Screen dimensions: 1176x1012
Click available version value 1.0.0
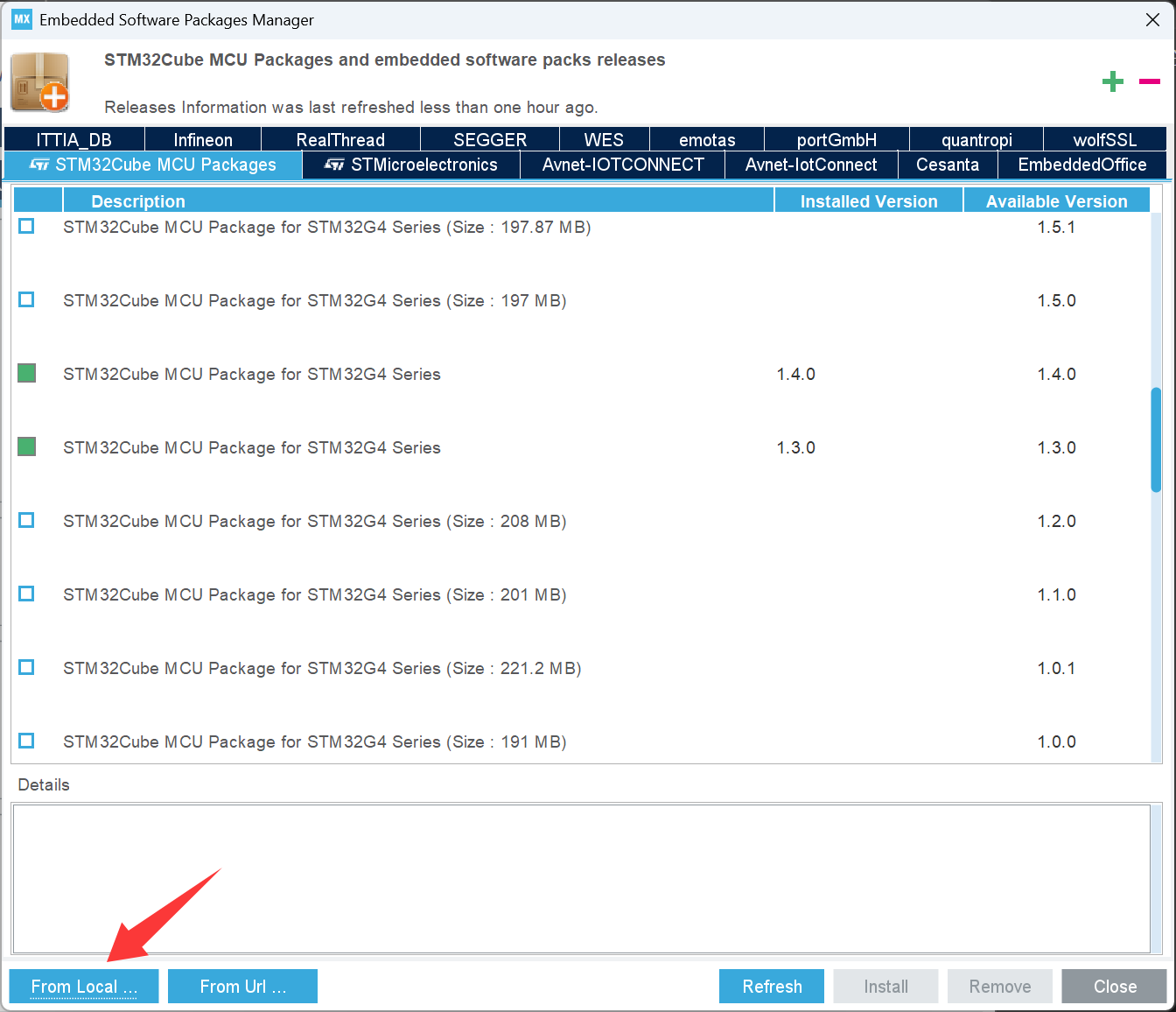tap(1056, 741)
